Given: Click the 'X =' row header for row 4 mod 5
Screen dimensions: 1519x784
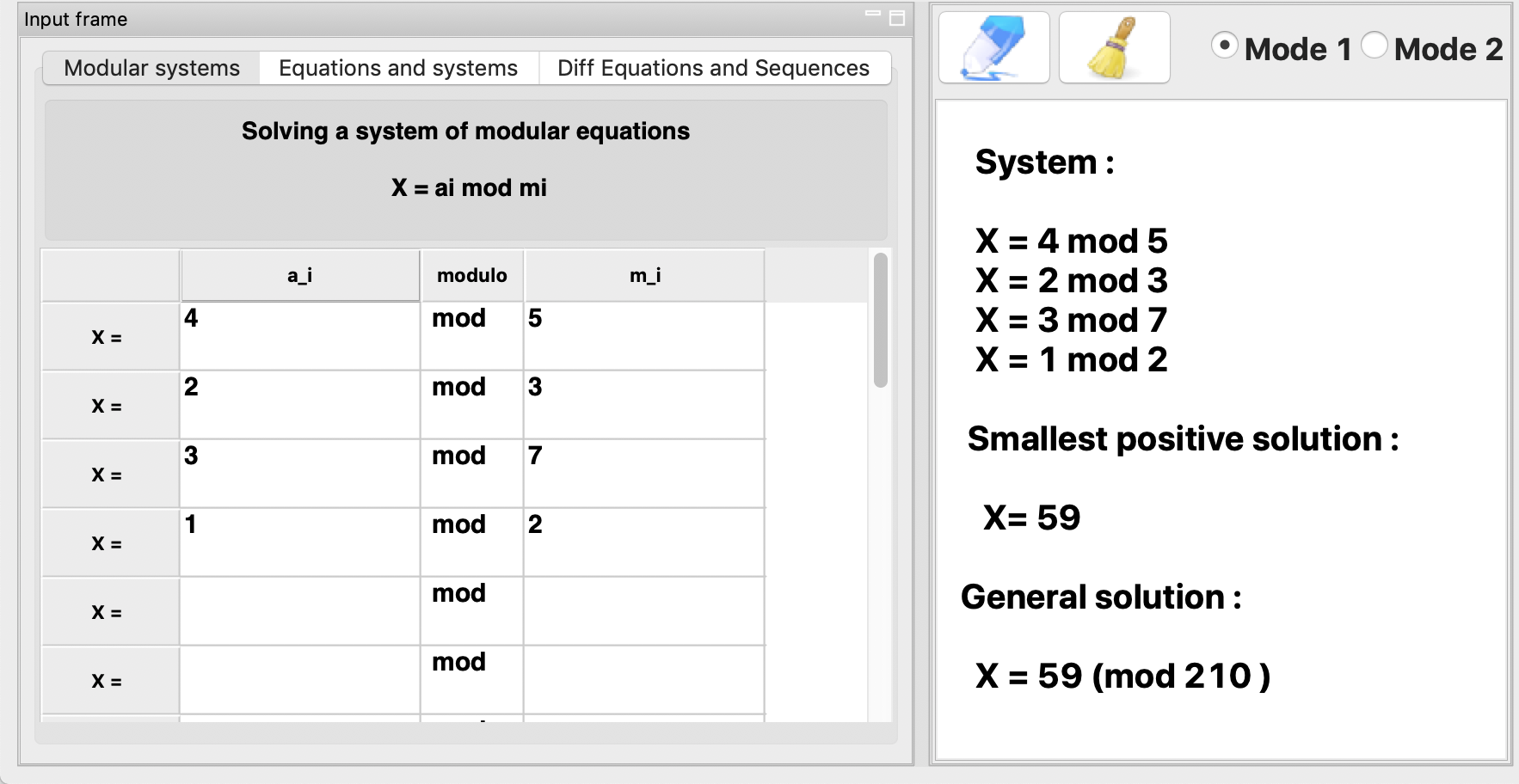Looking at the screenshot, I should click(x=110, y=336).
